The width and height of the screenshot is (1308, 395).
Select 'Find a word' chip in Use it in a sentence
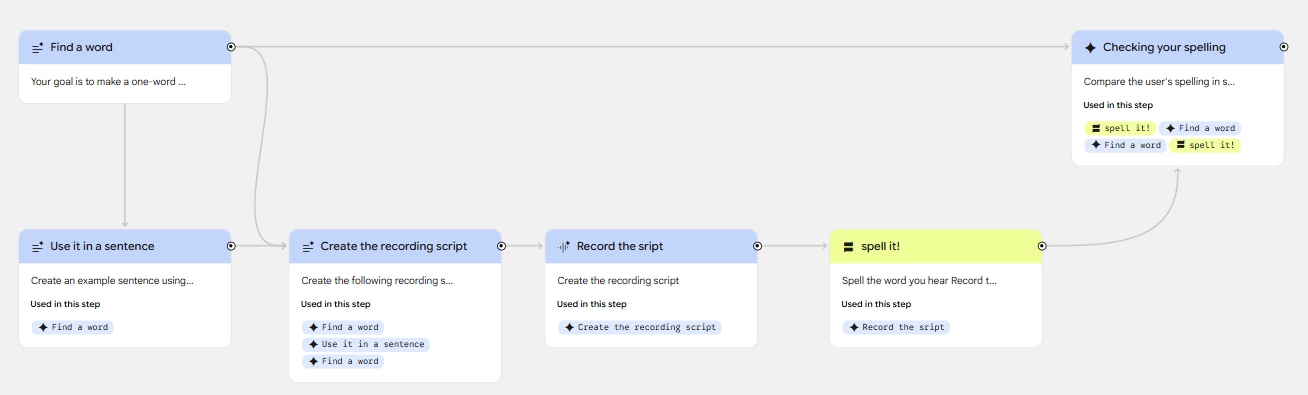pos(73,327)
